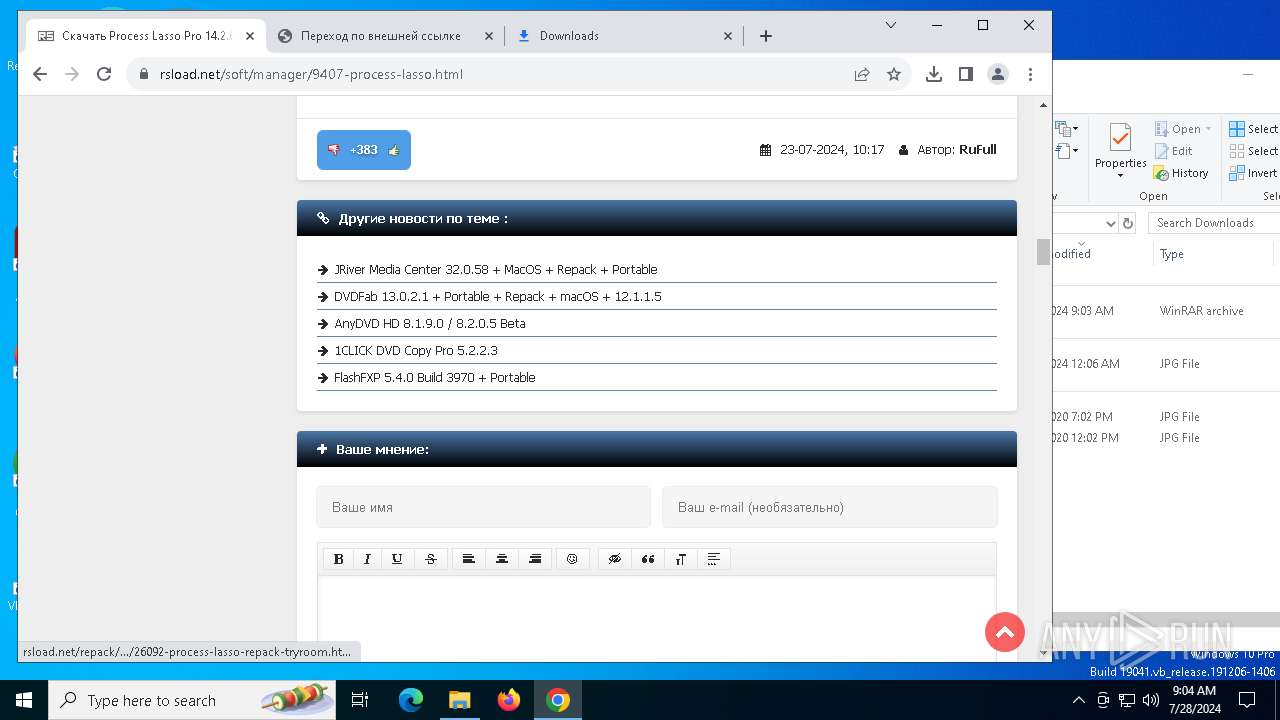The image size is (1280, 720).
Task: Go back to the previous page
Action: pyautogui.click(x=40, y=74)
